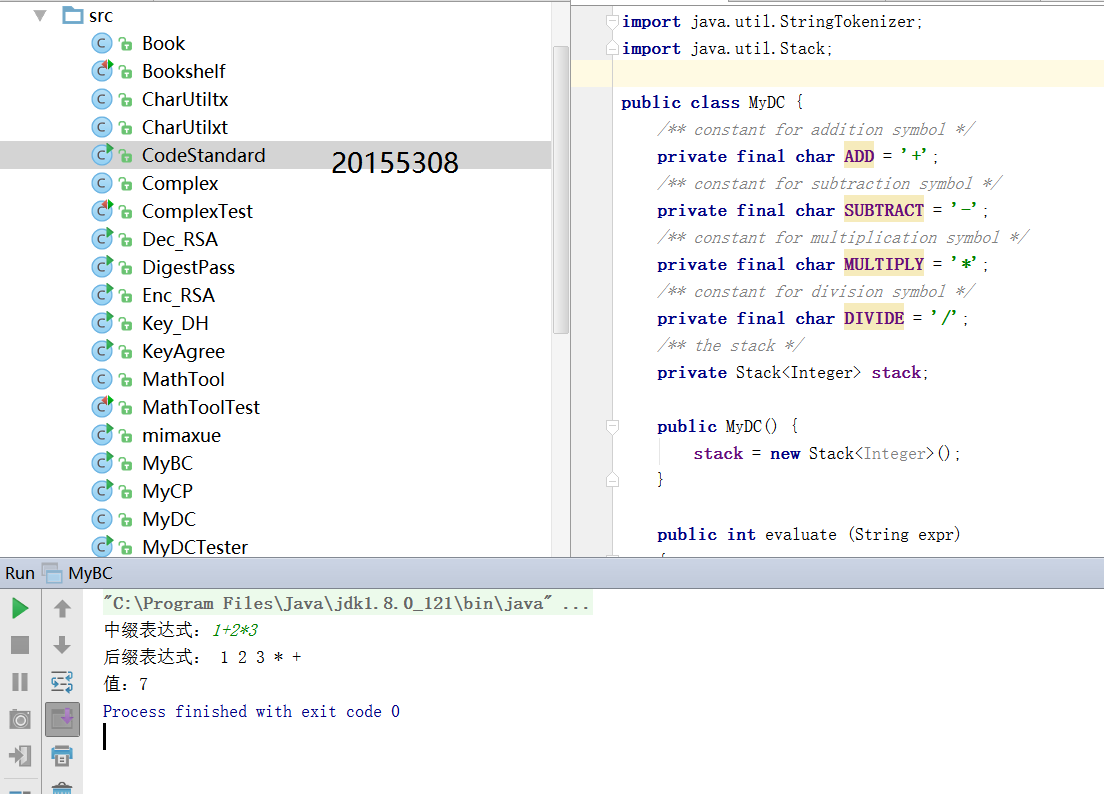1104x794 pixels.
Task: Open the Dec_RSA class
Action: [x=180, y=240]
